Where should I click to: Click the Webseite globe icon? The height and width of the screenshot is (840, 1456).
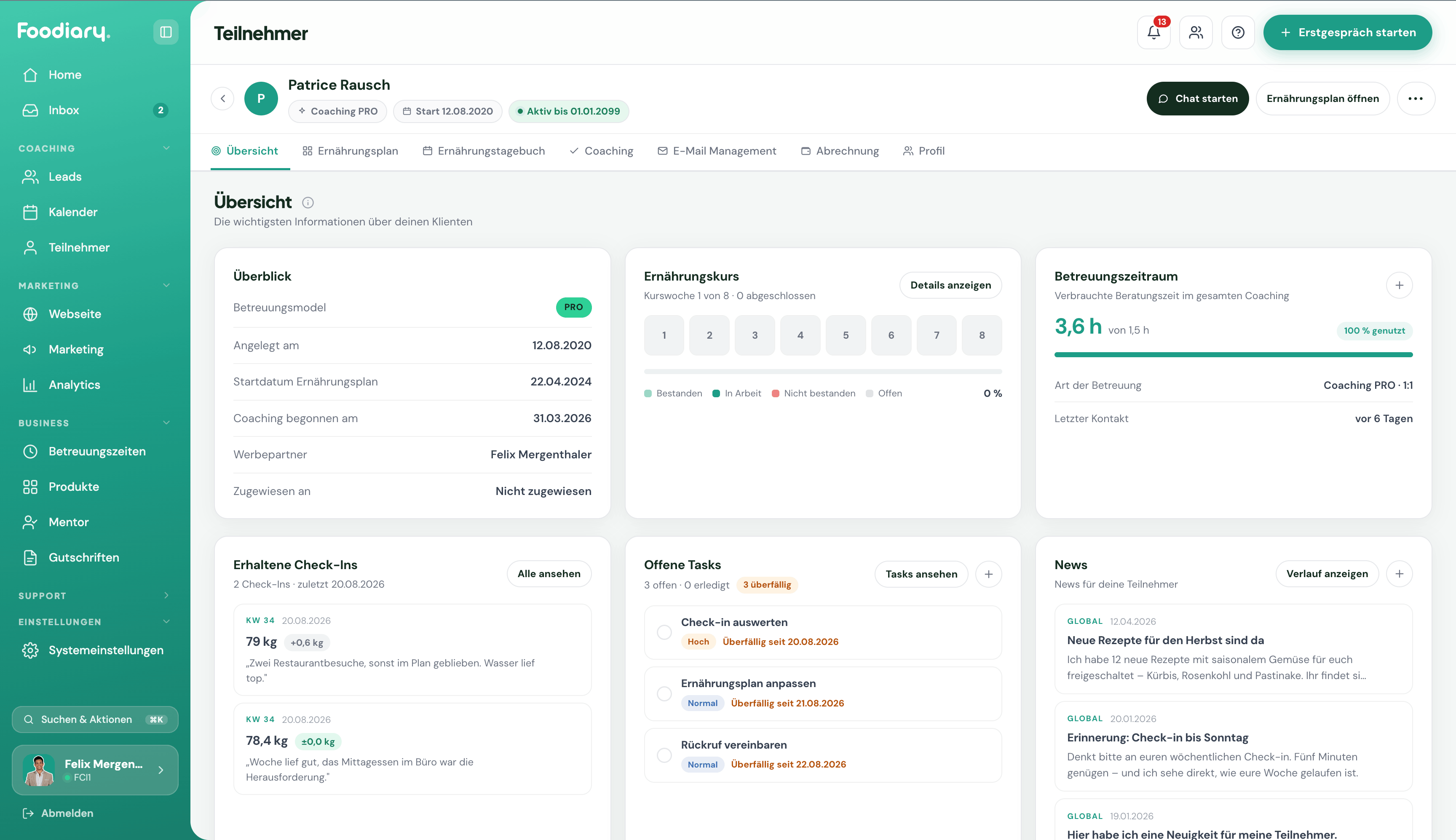click(x=30, y=314)
